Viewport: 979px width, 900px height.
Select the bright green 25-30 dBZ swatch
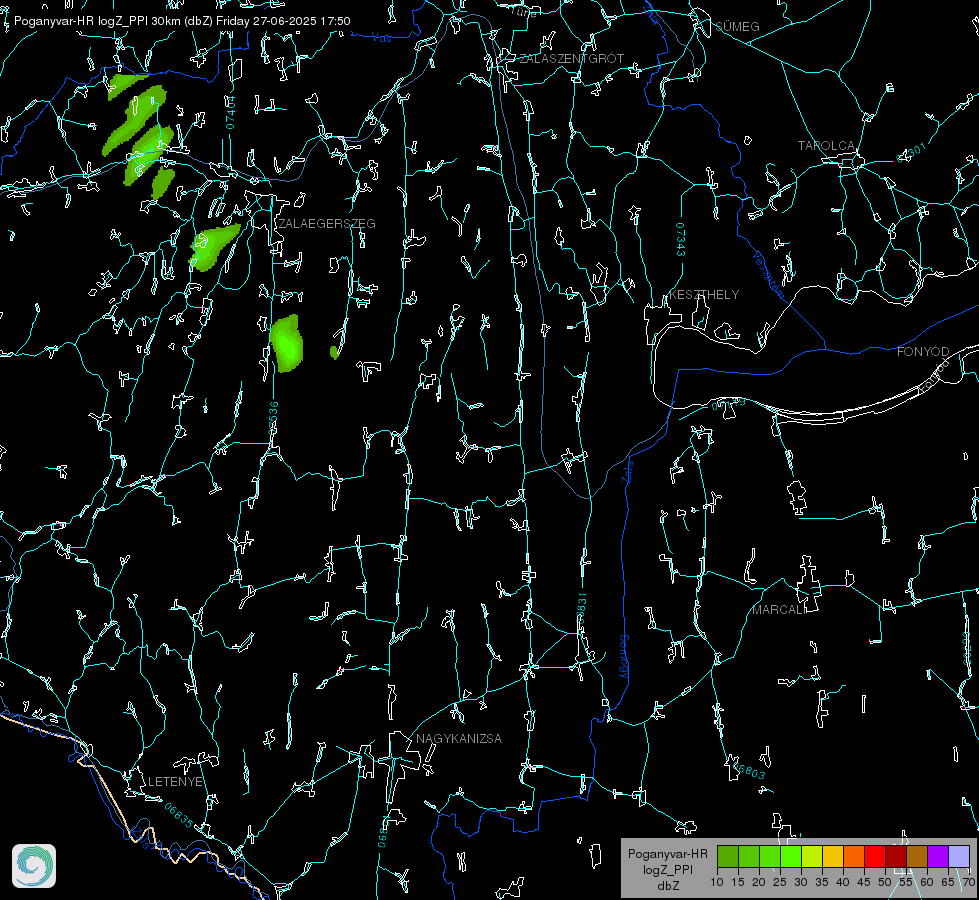[x=791, y=856]
